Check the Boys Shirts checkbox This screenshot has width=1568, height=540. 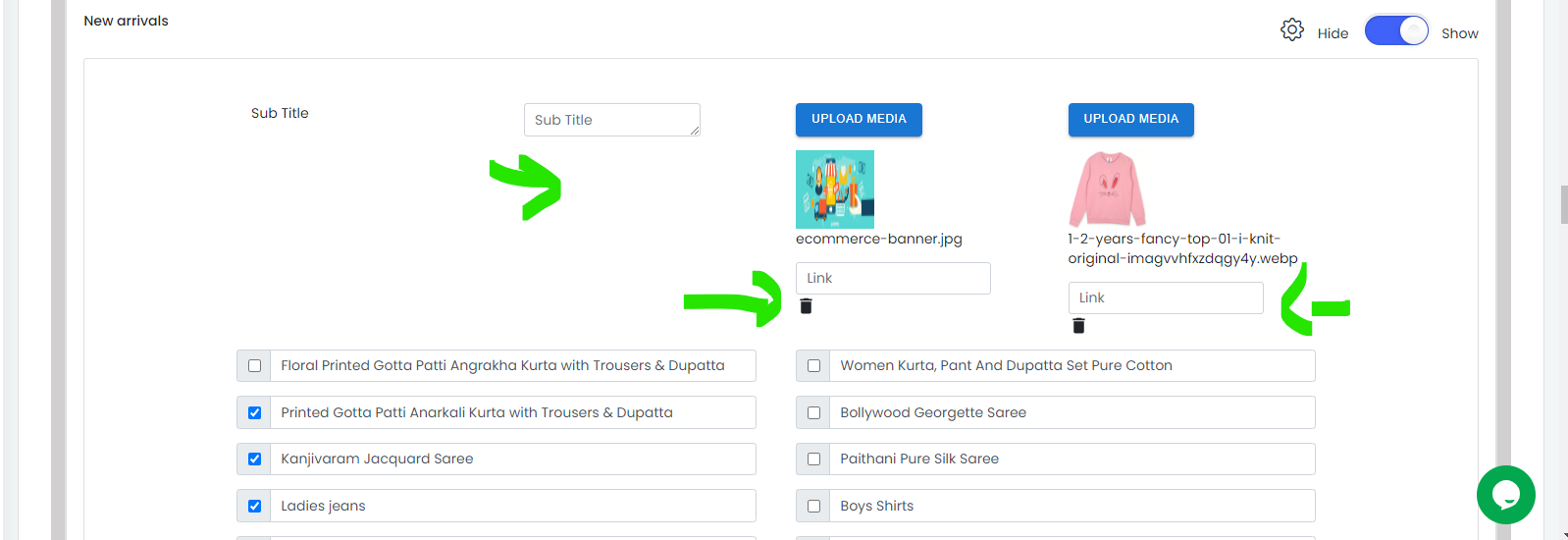(813, 506)
